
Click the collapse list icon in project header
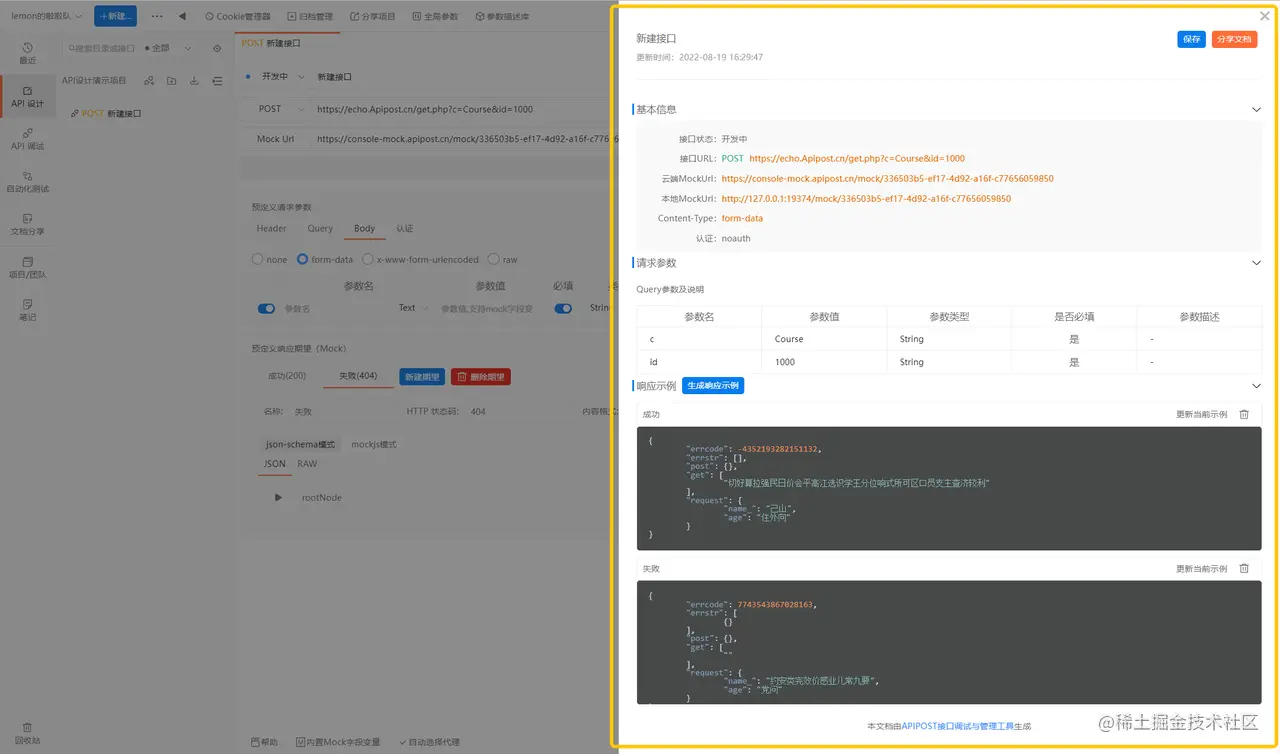pyautogui.click(x=217, y=81)
